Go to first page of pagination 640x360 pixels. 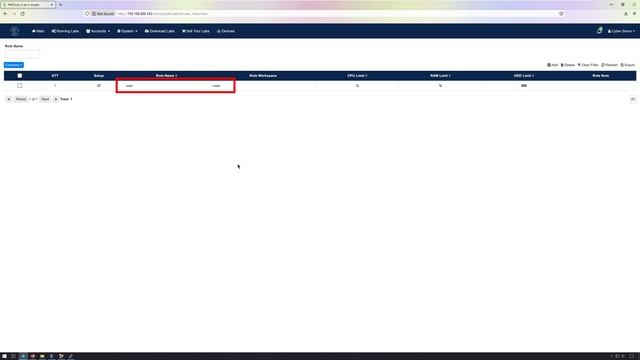click(x=9, y=99)
